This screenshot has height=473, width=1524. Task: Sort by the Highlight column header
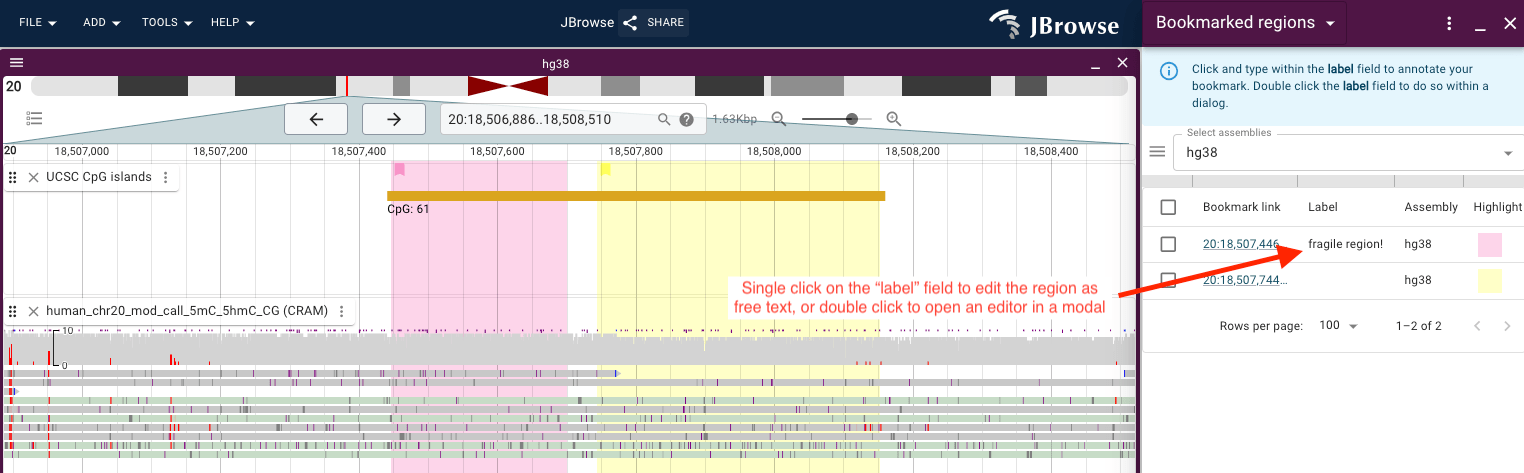coord(1497,207)
